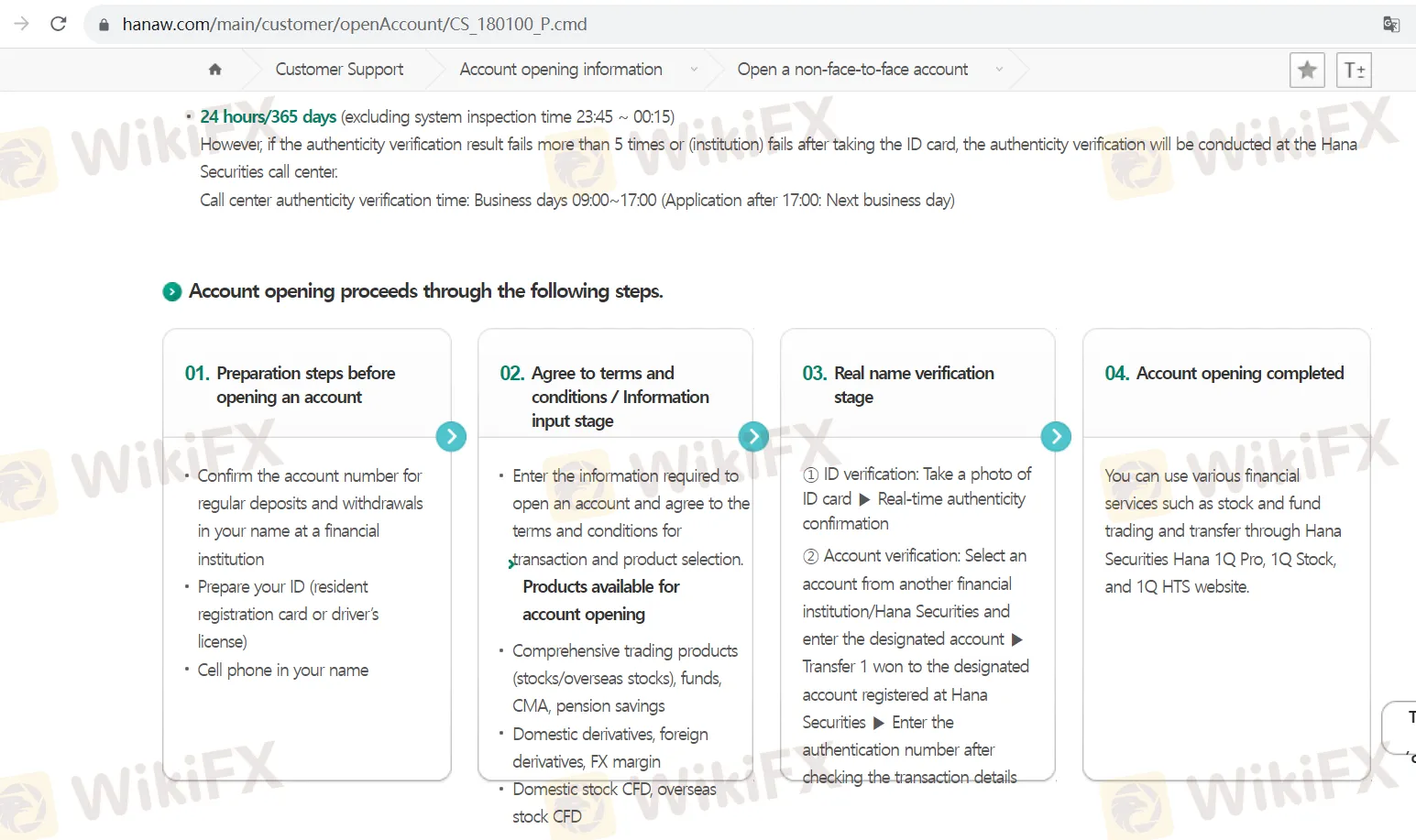Select Account opening information menu item
This screenshot has width=1416, height=840.
pos(561,70)
